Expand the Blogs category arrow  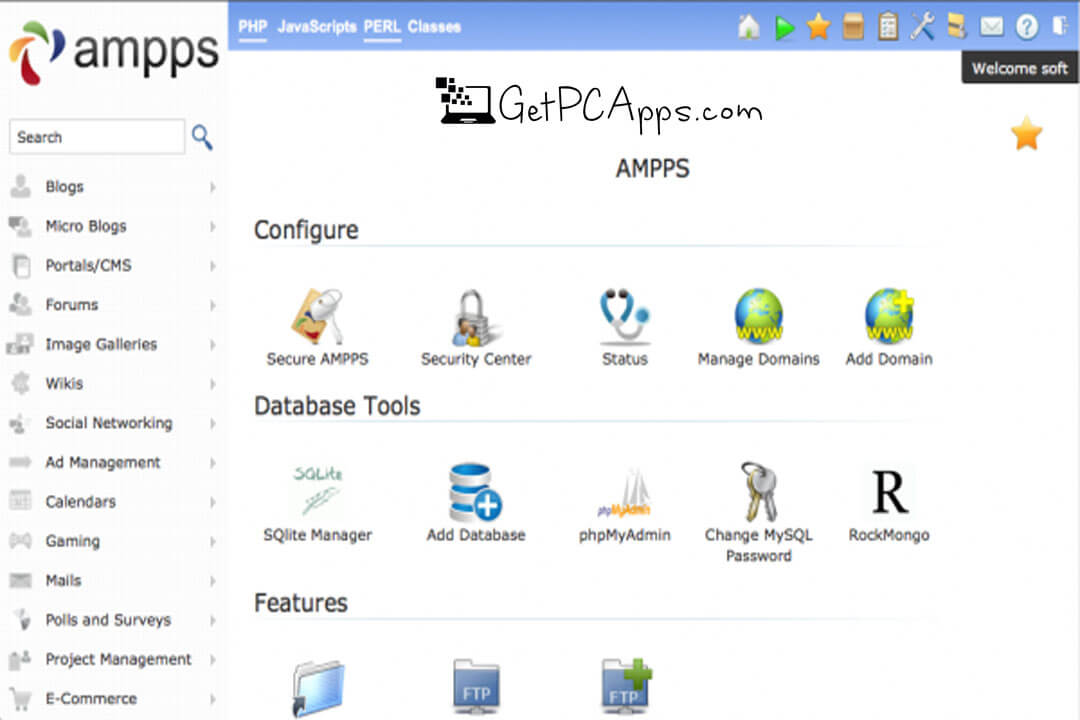pos(212,187)
